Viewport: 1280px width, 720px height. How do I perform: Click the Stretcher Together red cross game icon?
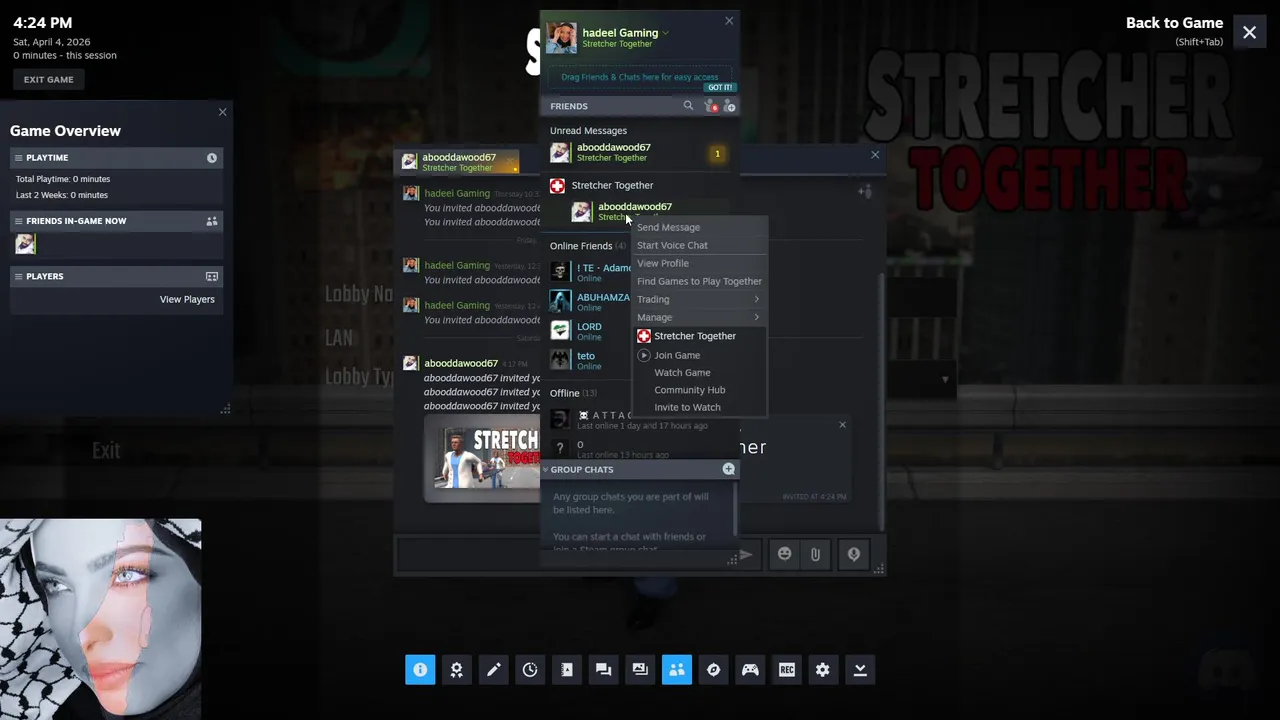(x=558, y=185)
